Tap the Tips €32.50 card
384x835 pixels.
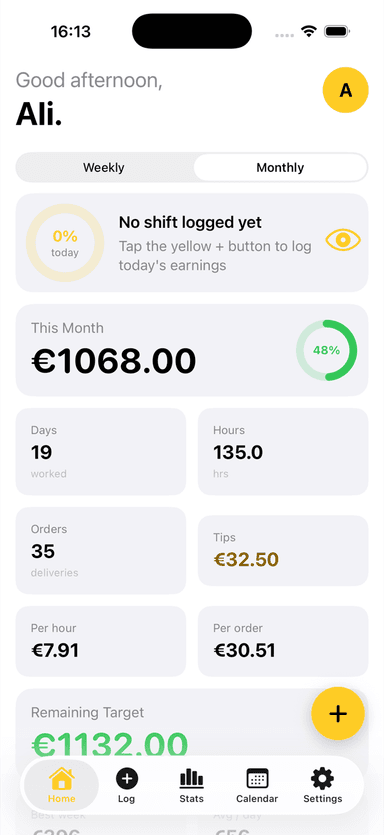point(283,551)
